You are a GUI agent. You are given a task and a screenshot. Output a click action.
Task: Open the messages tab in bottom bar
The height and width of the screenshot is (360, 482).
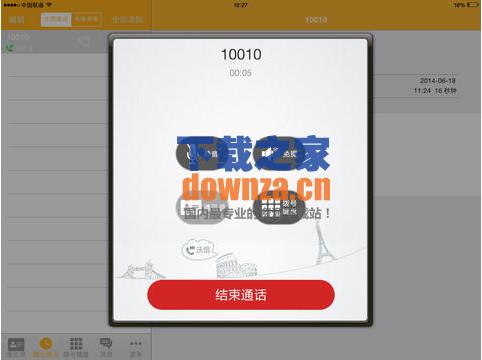click(x=106, y=347)
